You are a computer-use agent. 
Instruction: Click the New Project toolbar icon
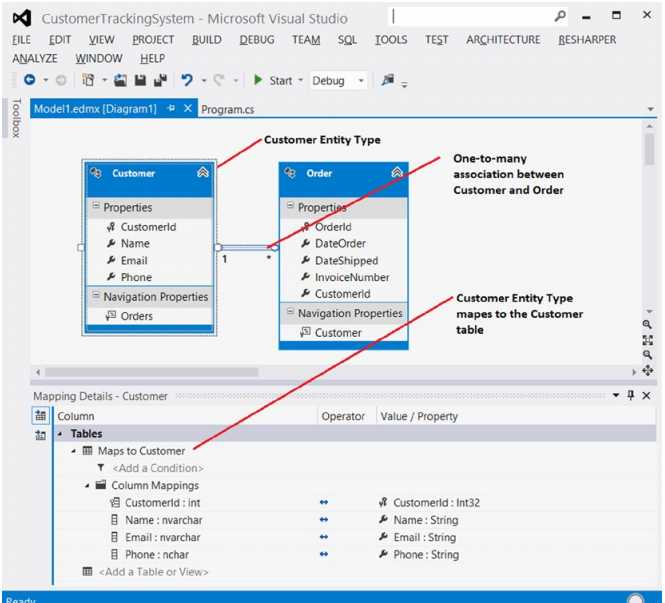tap(88, 80)
